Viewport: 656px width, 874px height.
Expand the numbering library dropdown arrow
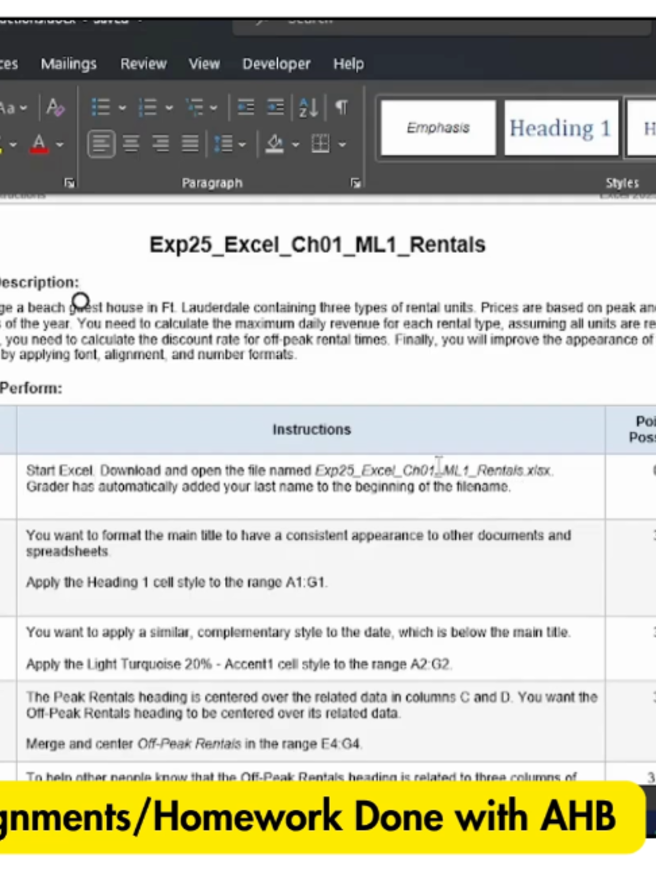pyautogui.click(x=169, y=108)
